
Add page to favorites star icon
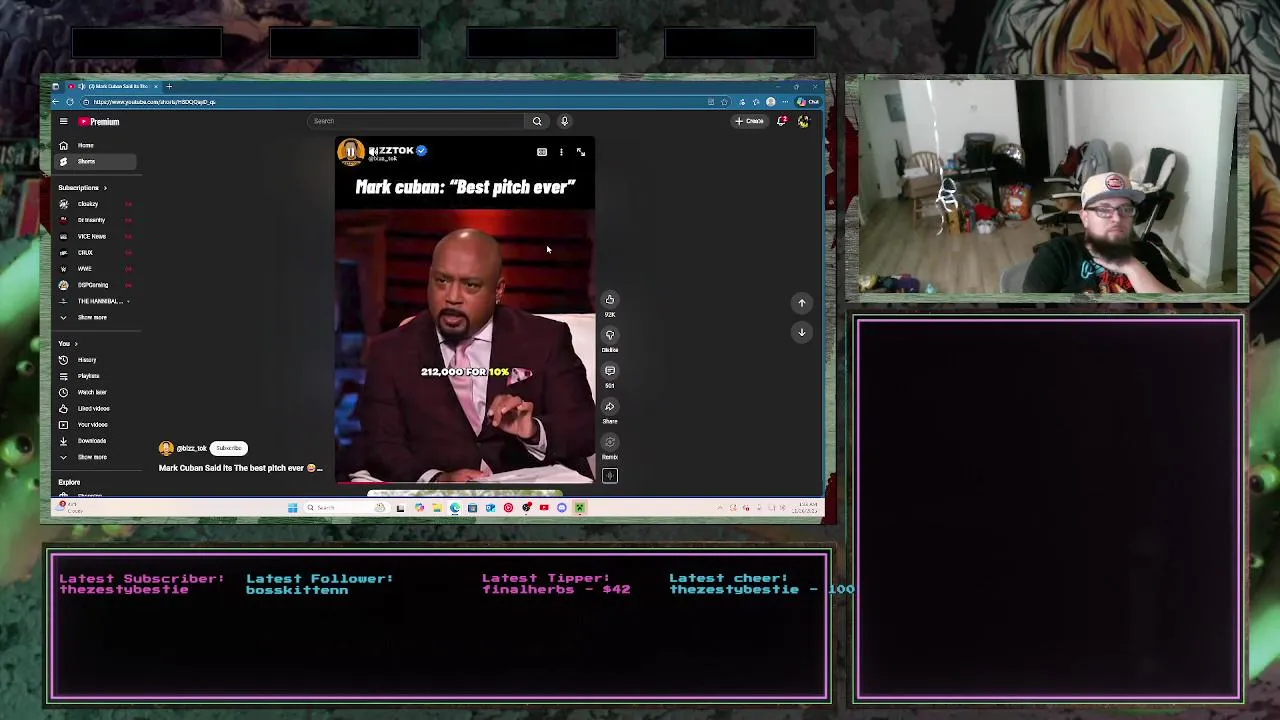tap(724, 102)
